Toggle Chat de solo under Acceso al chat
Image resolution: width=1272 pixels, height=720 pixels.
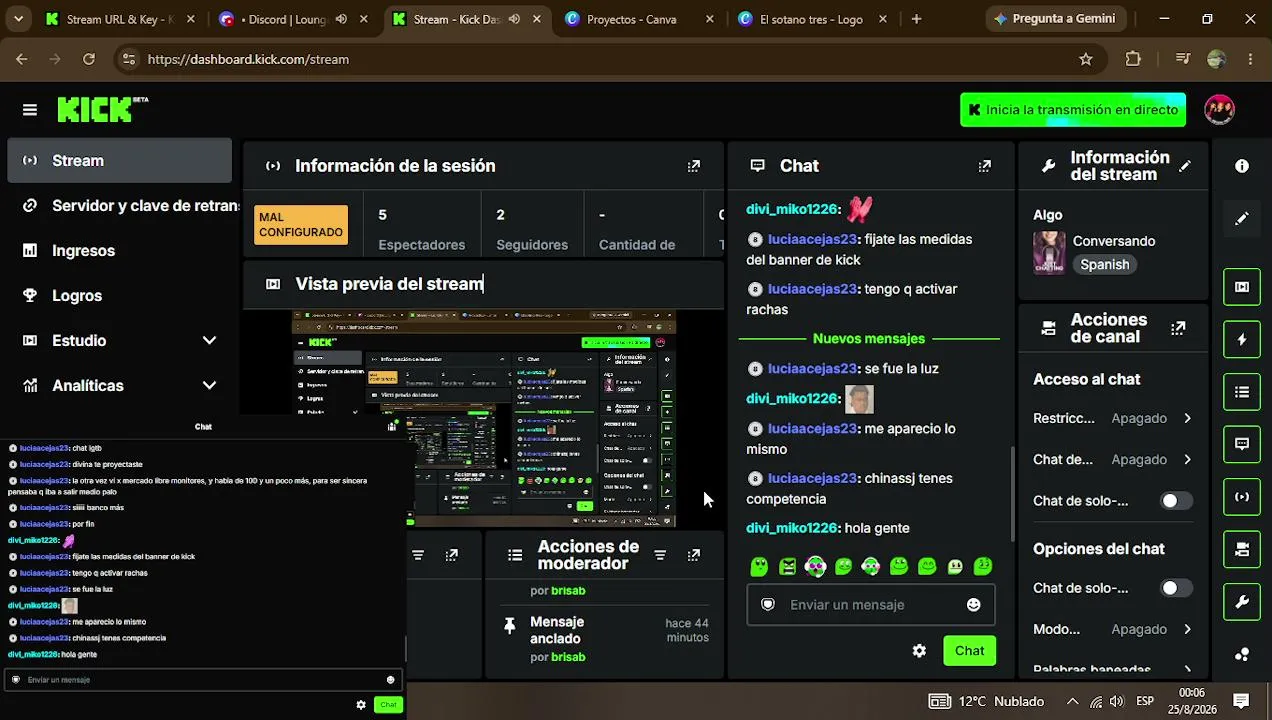click(x=1176, y=501)
